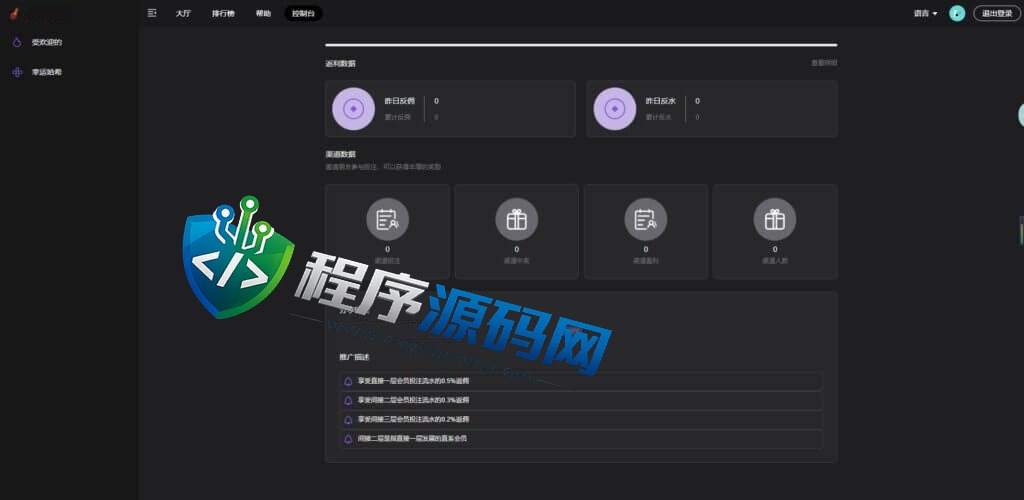Click the first bet-slip icon card
Image resolution: width=1024 pixels, height=500 pixels.
click(x=387, y=232)
